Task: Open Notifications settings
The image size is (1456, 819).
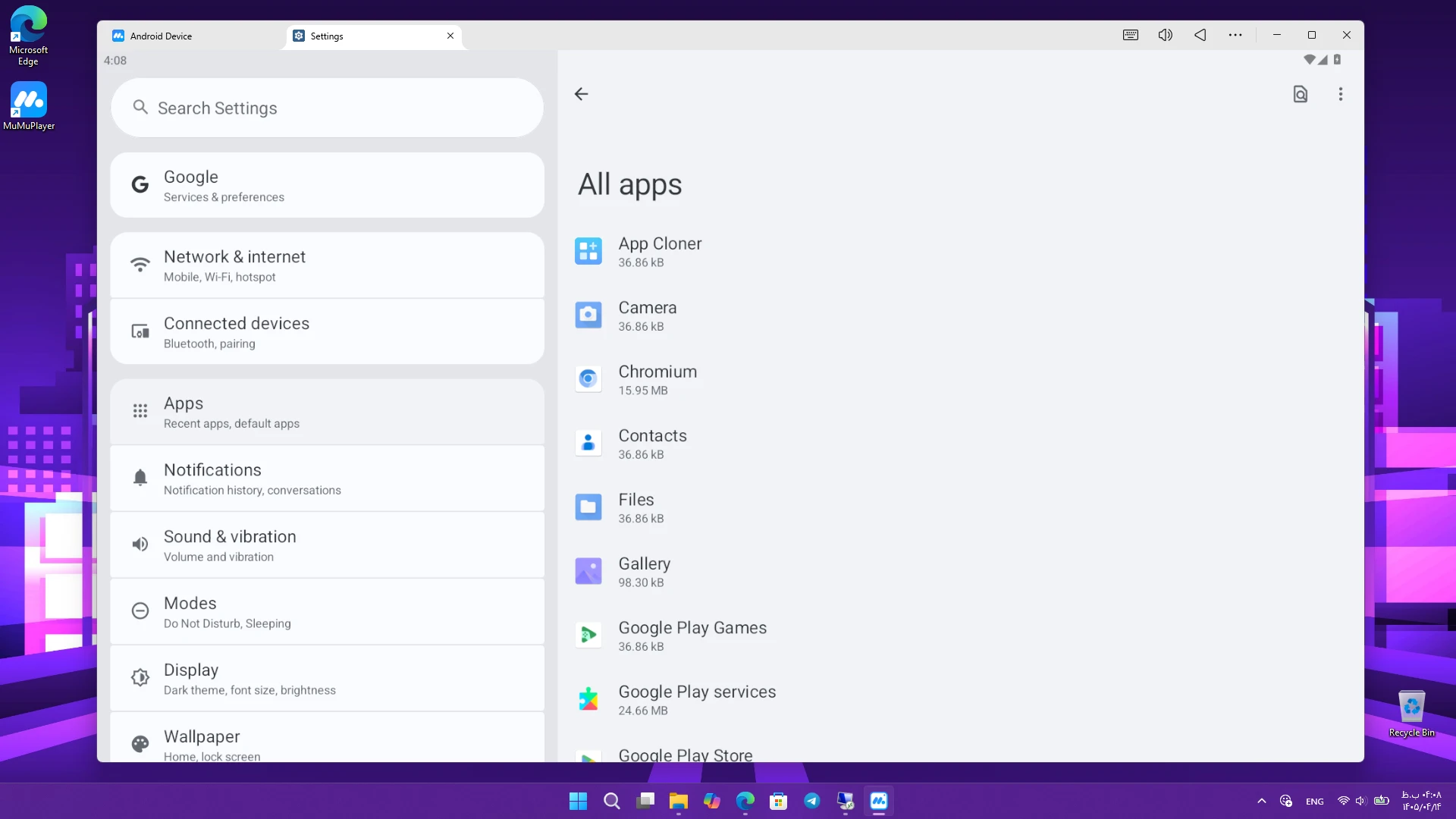Action: point(327,479)
